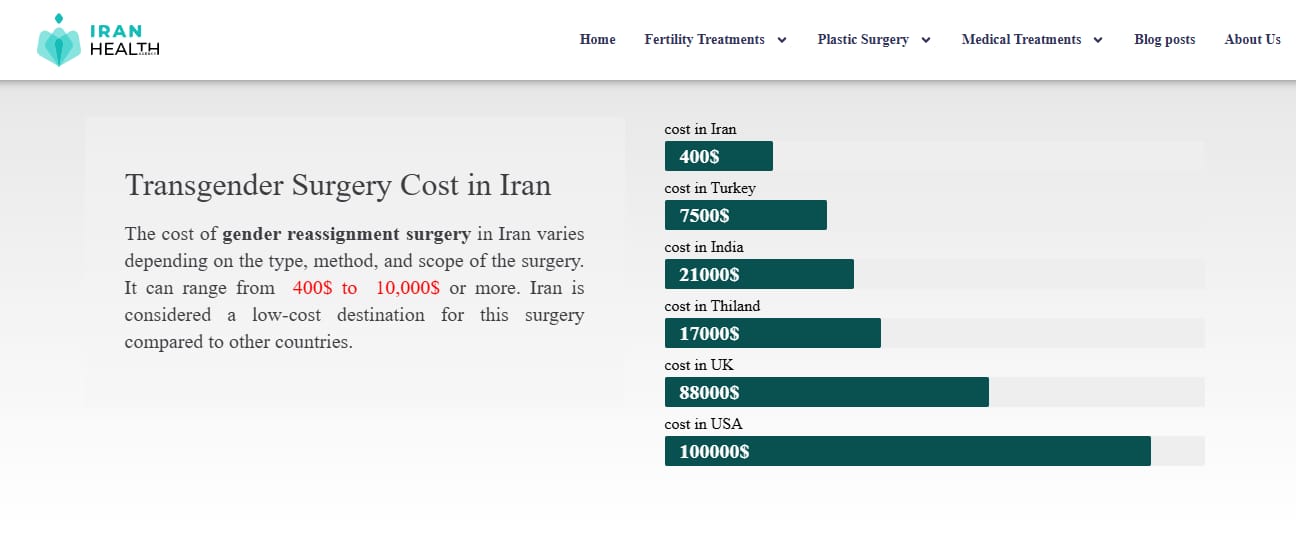This screenshot has height=542, width=1296.
Task: Expand the Medical Treatments dropdown chevron
Action: point(1098,41)
